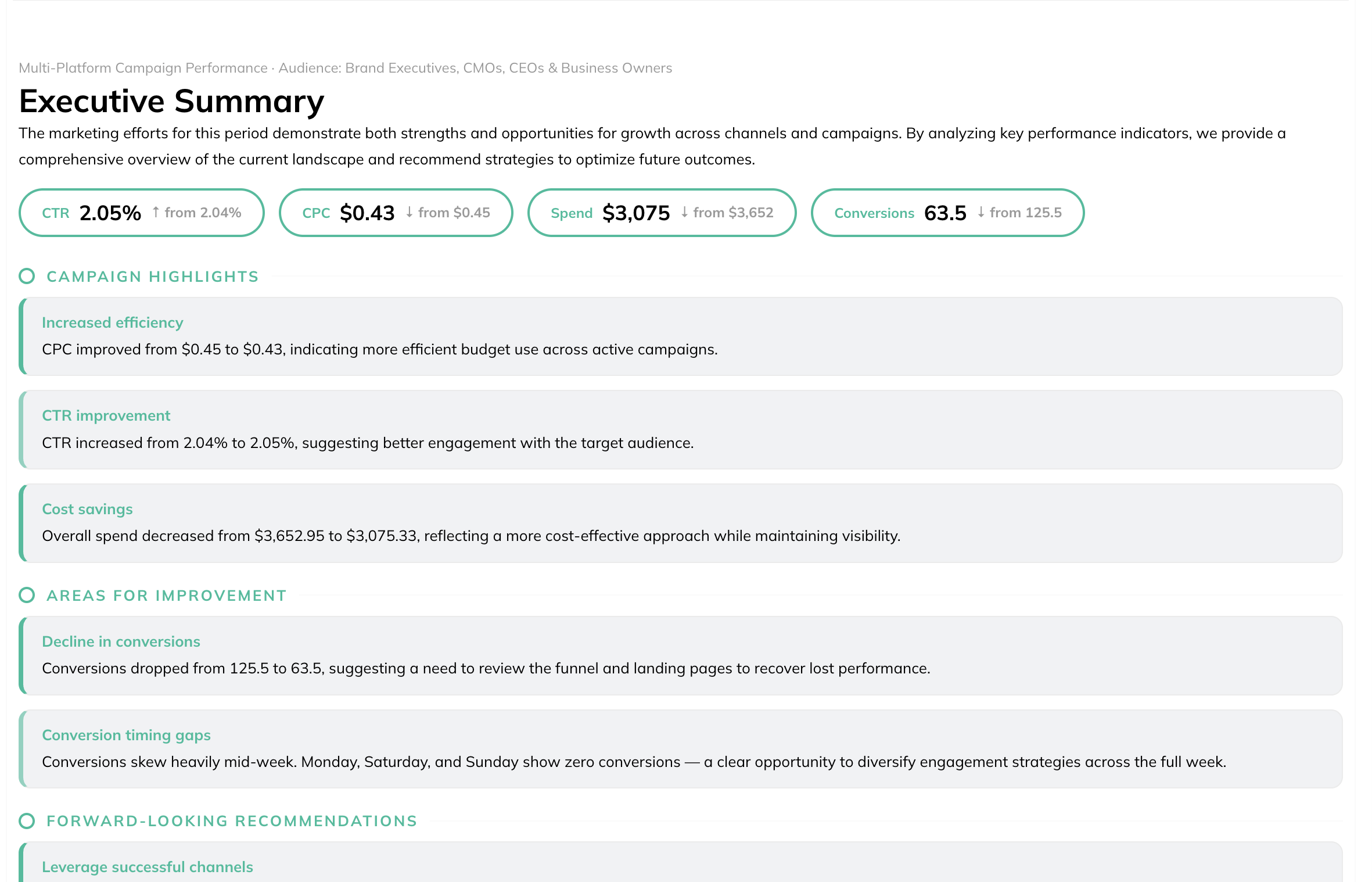This screenshot has width=1372, height=882.
Task: Click the intro paragraph starting 'The marketing efforts'
Action: pyautogui.click(x=652, y=146)
